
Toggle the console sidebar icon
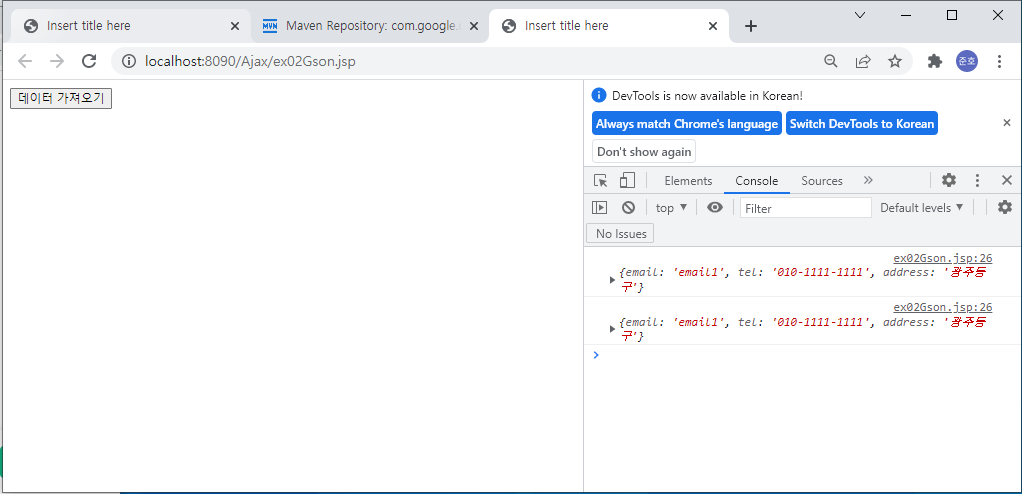[599, 207]
